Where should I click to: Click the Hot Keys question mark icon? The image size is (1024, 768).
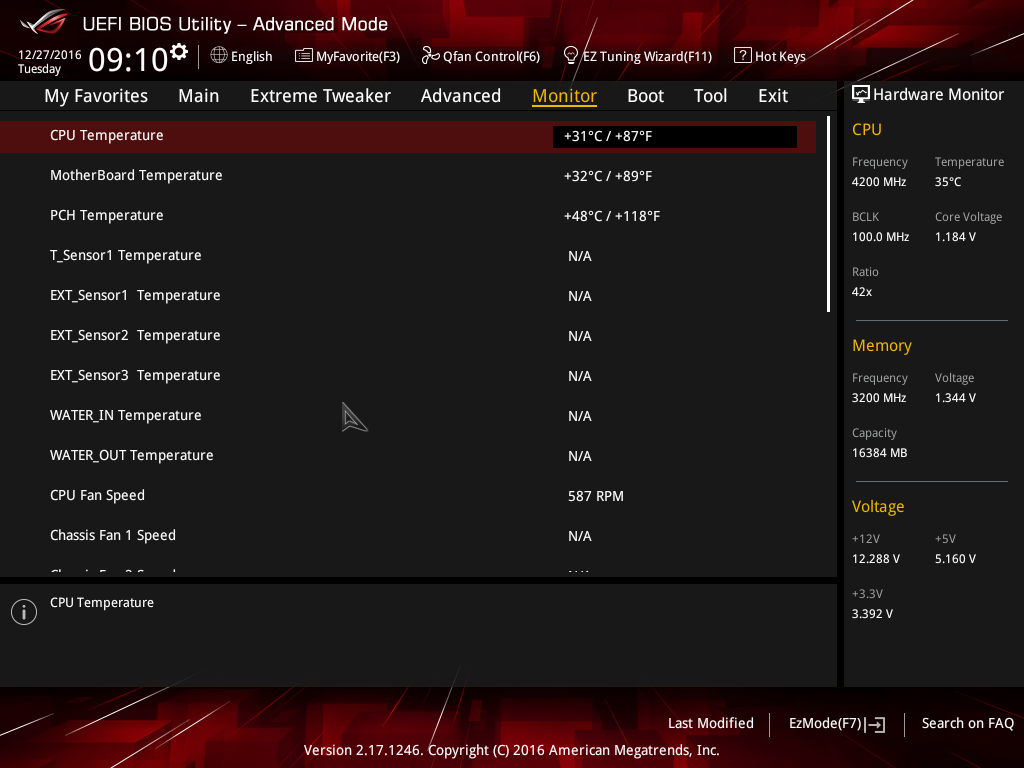point(743,56)
